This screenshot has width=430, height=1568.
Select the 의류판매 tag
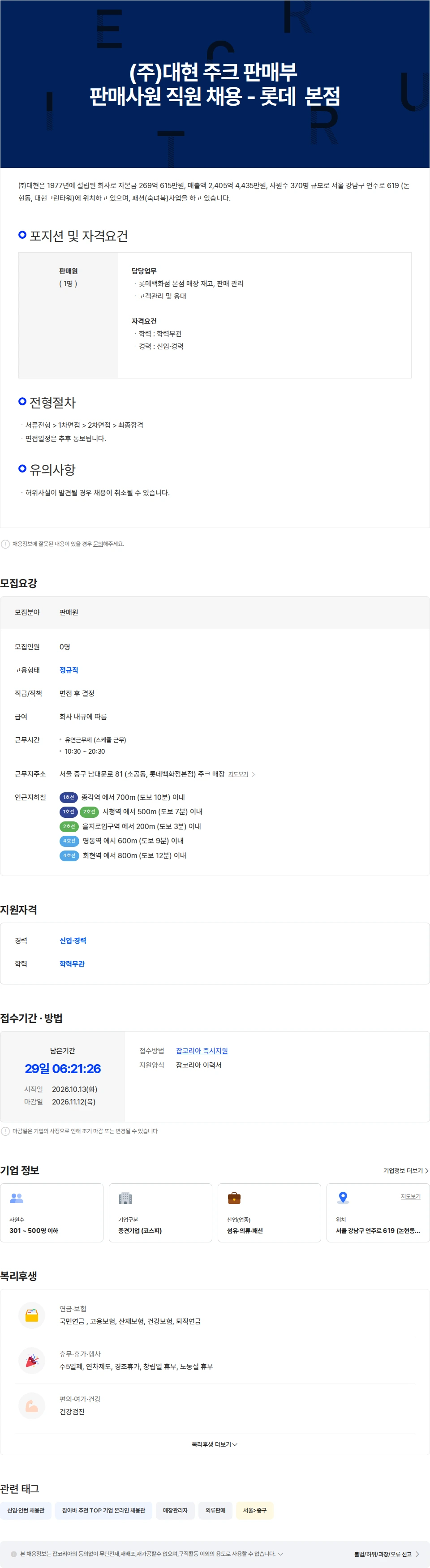[215, 1510]
